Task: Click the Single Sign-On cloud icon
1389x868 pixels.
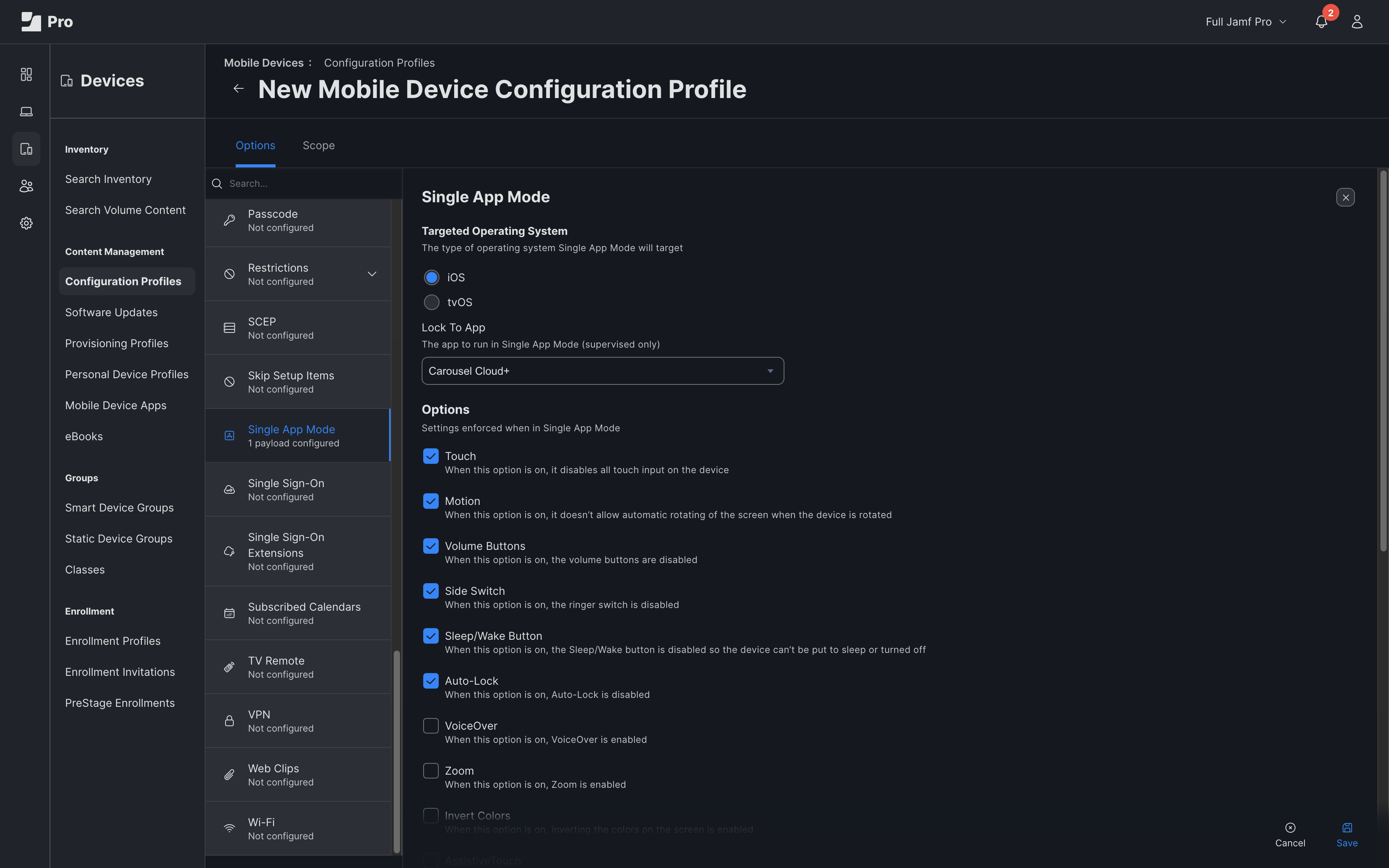Action: click(x=229, y=490)
